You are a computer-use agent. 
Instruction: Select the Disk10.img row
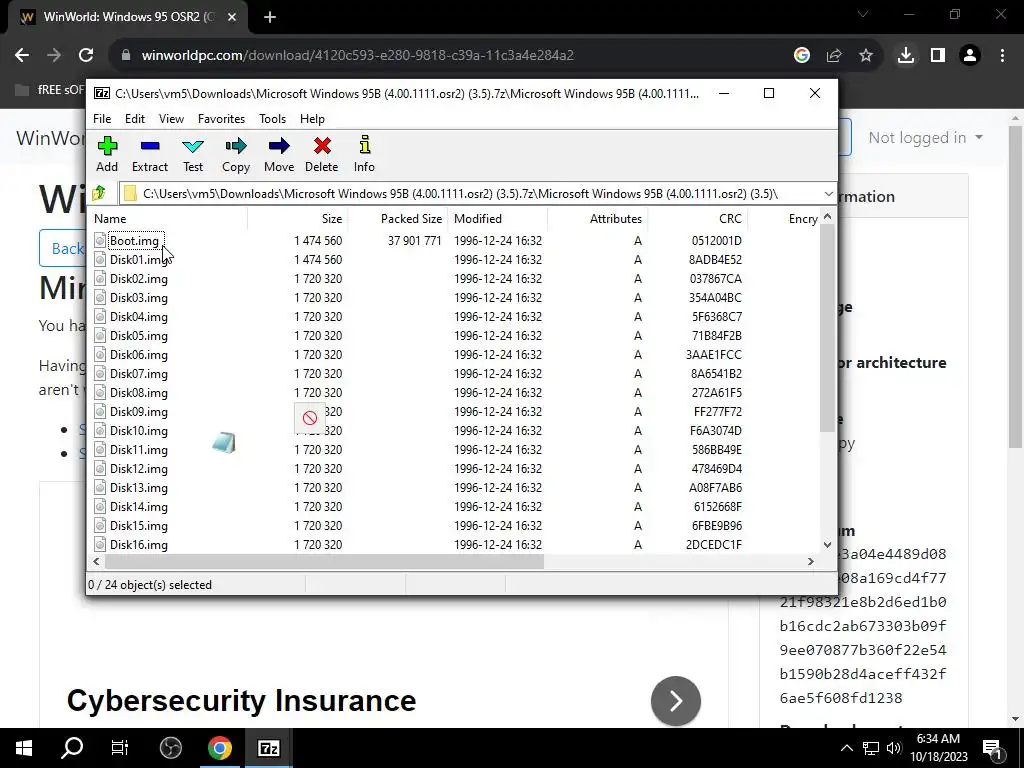pyautogui.click(x=453, y=430)
